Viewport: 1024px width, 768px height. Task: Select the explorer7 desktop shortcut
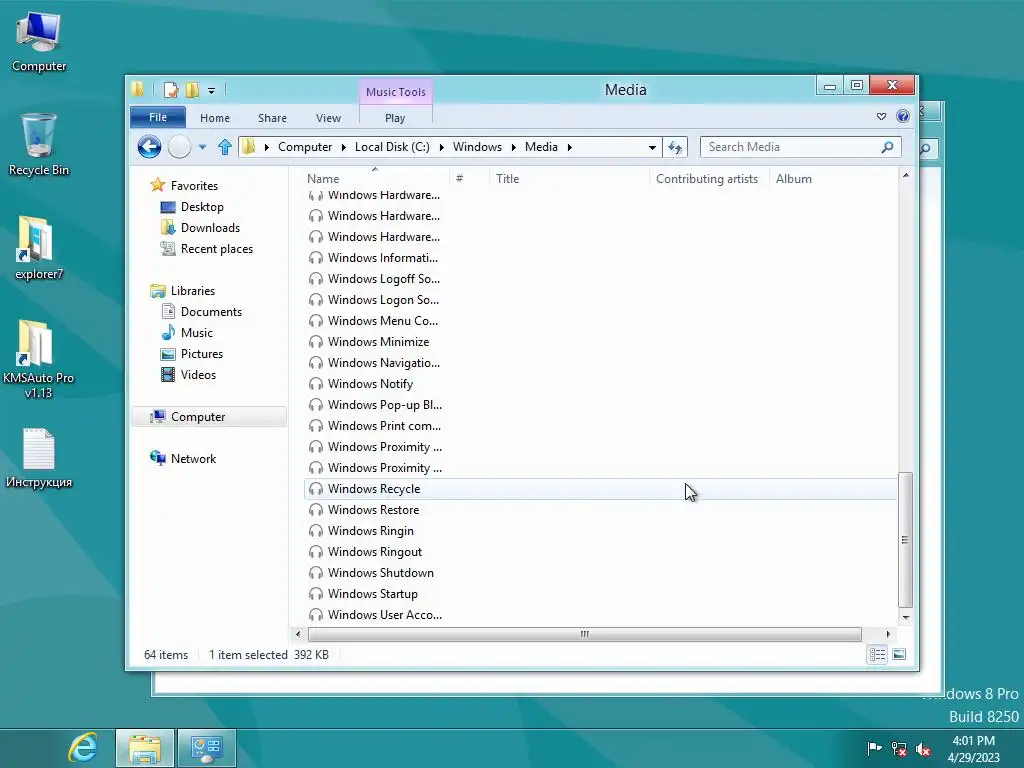click(x=39, y=248)
